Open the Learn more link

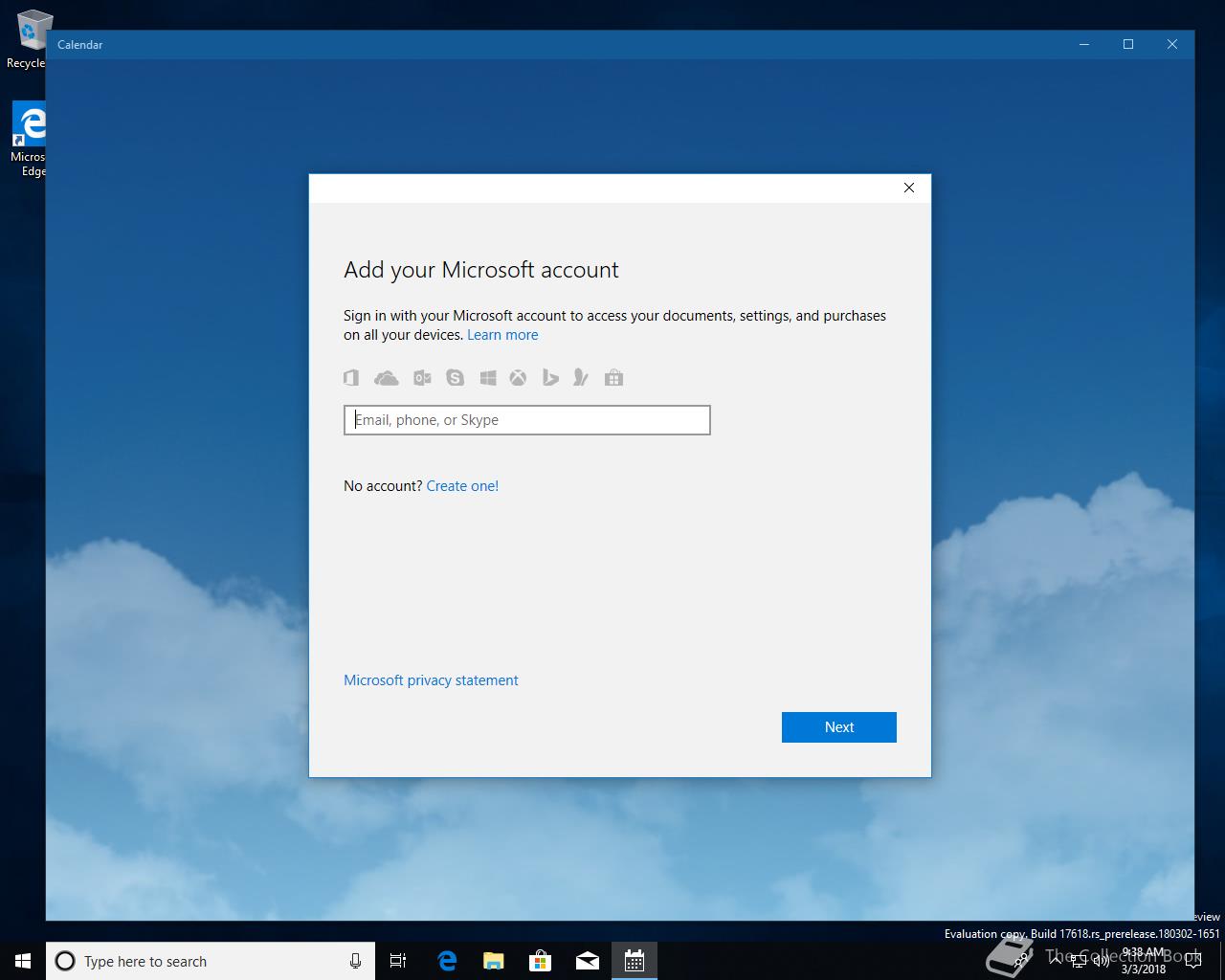tap(502, 335)
